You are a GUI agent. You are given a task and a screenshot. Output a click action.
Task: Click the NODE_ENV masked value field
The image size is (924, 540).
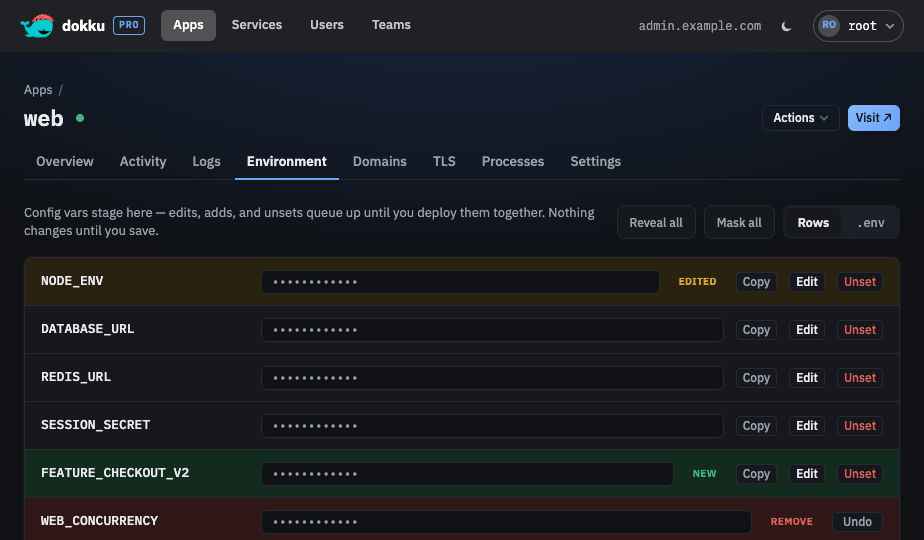click(x=460, y=282)
